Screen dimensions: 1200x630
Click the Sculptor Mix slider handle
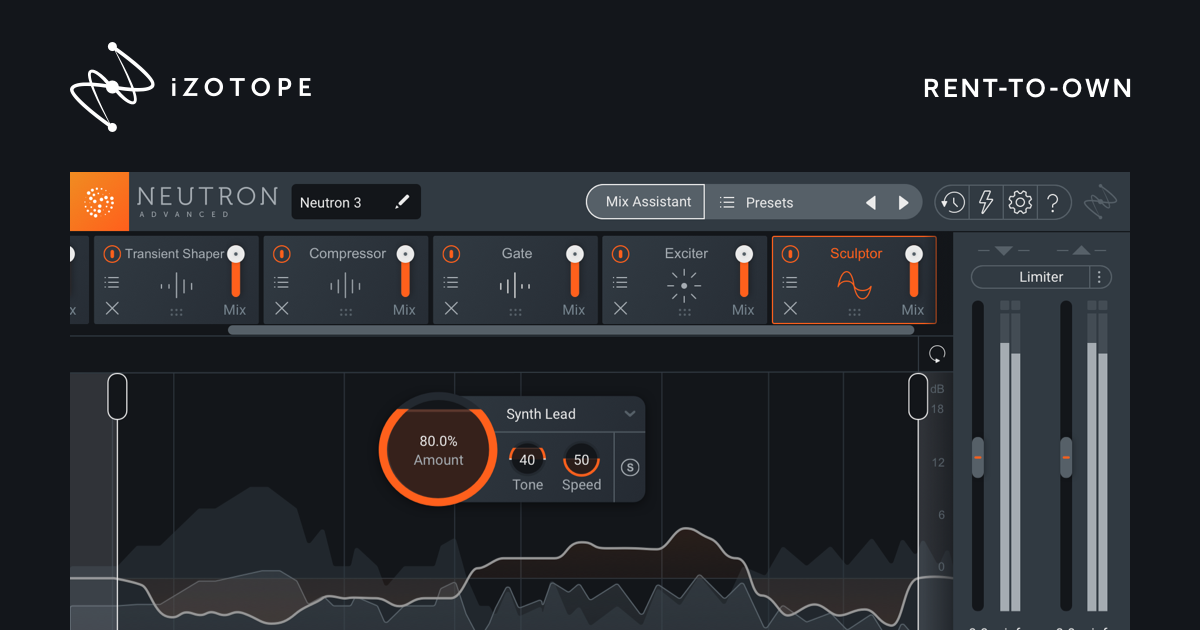pos(913,255)
